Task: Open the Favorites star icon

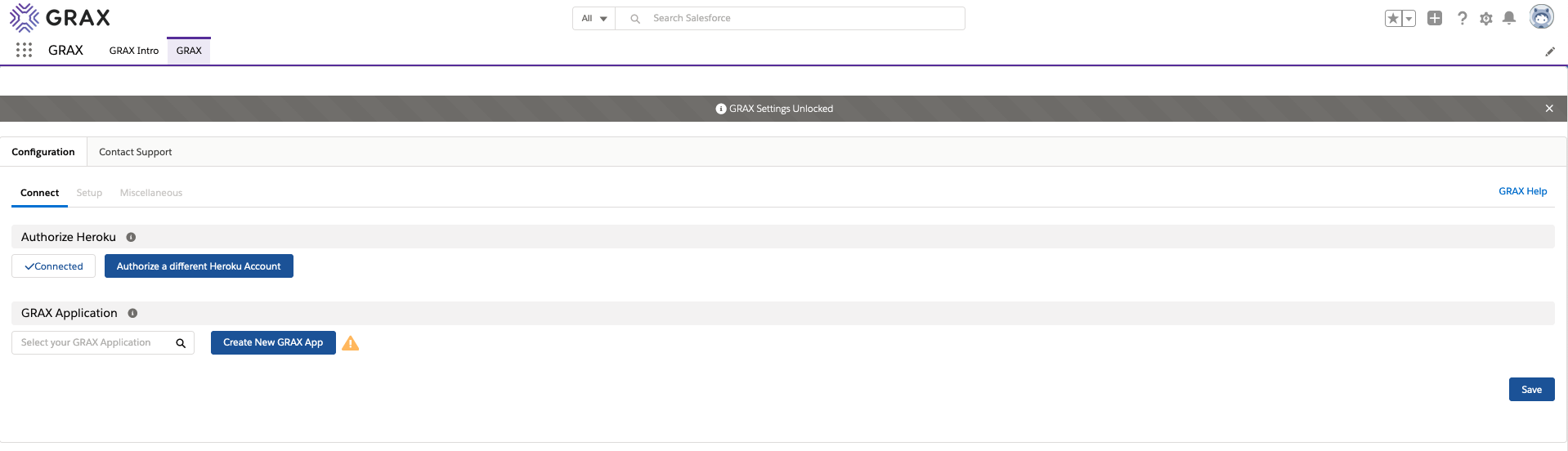Action: coord(1393,19)
